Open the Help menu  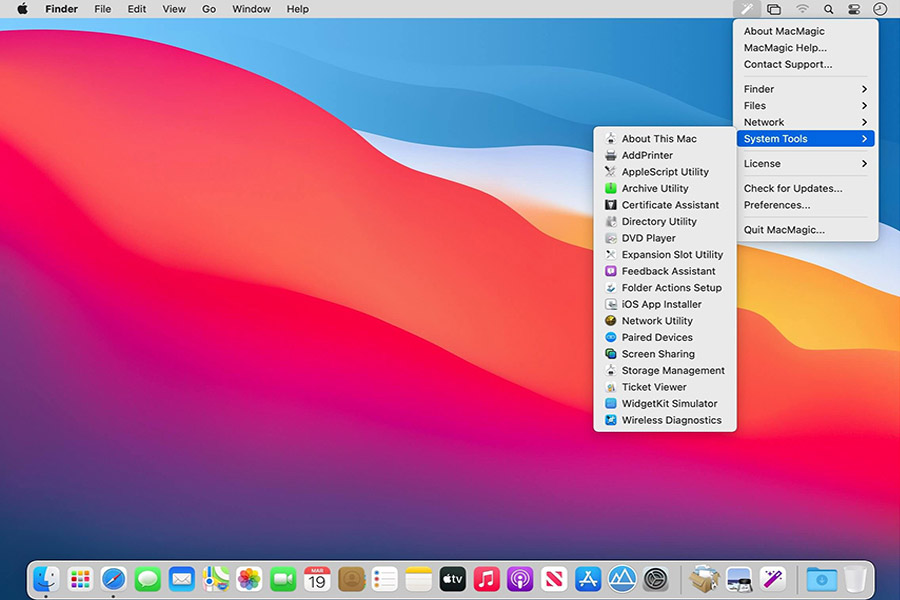coord(297,9)
